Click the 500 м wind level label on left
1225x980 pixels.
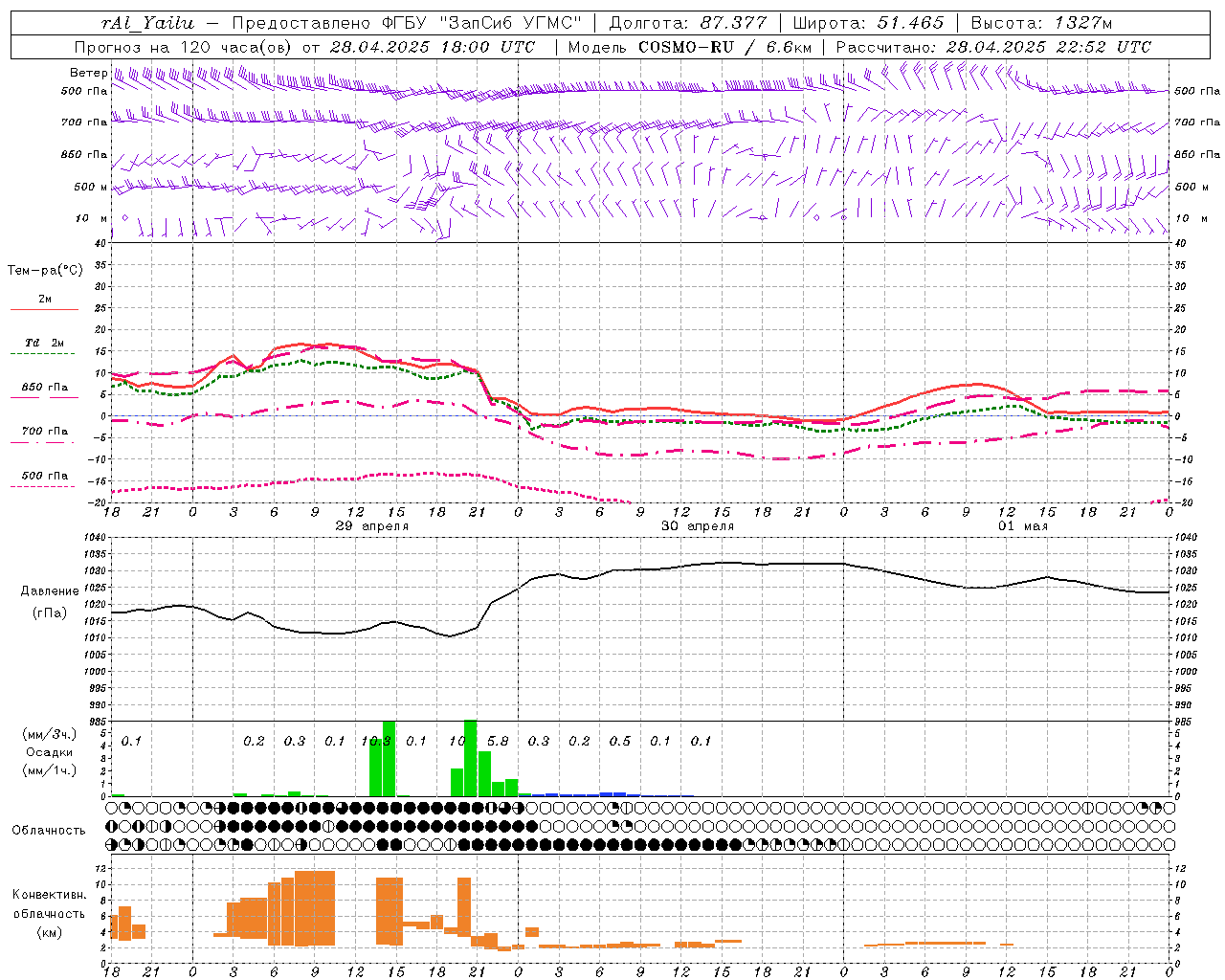(91, 187)
